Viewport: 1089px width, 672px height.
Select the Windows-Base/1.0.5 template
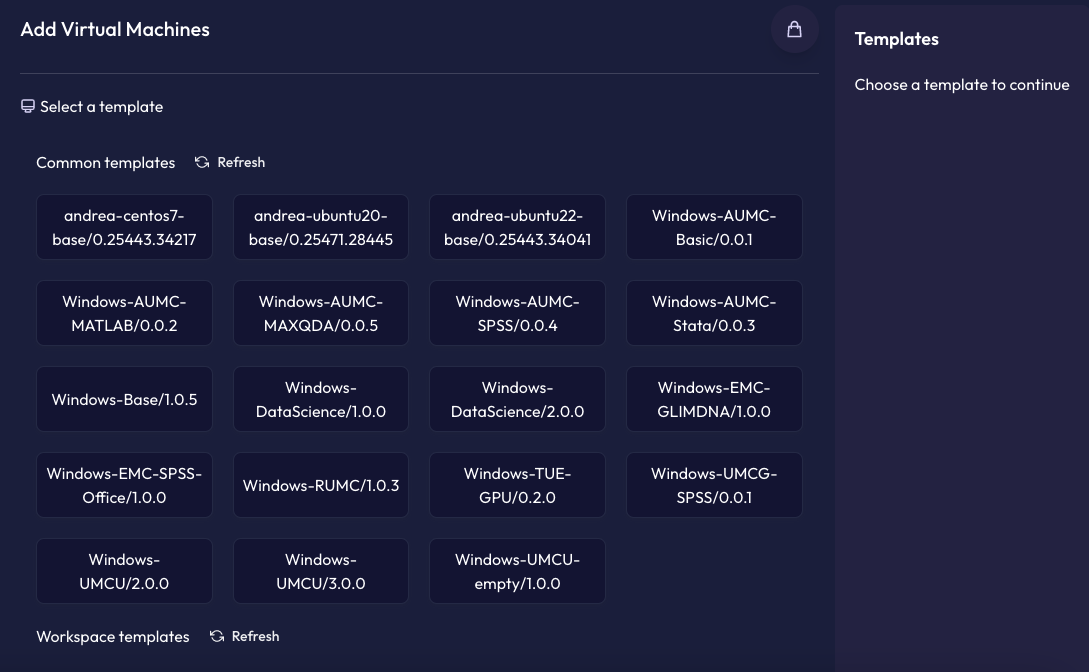point(124,399)
